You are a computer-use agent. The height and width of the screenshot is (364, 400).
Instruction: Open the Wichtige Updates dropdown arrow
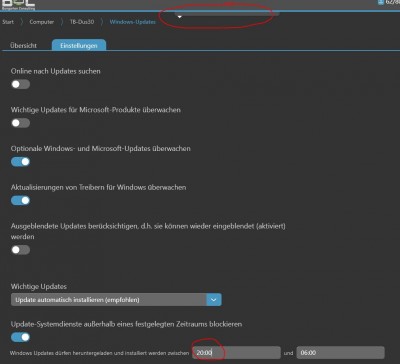coord(214,300)
